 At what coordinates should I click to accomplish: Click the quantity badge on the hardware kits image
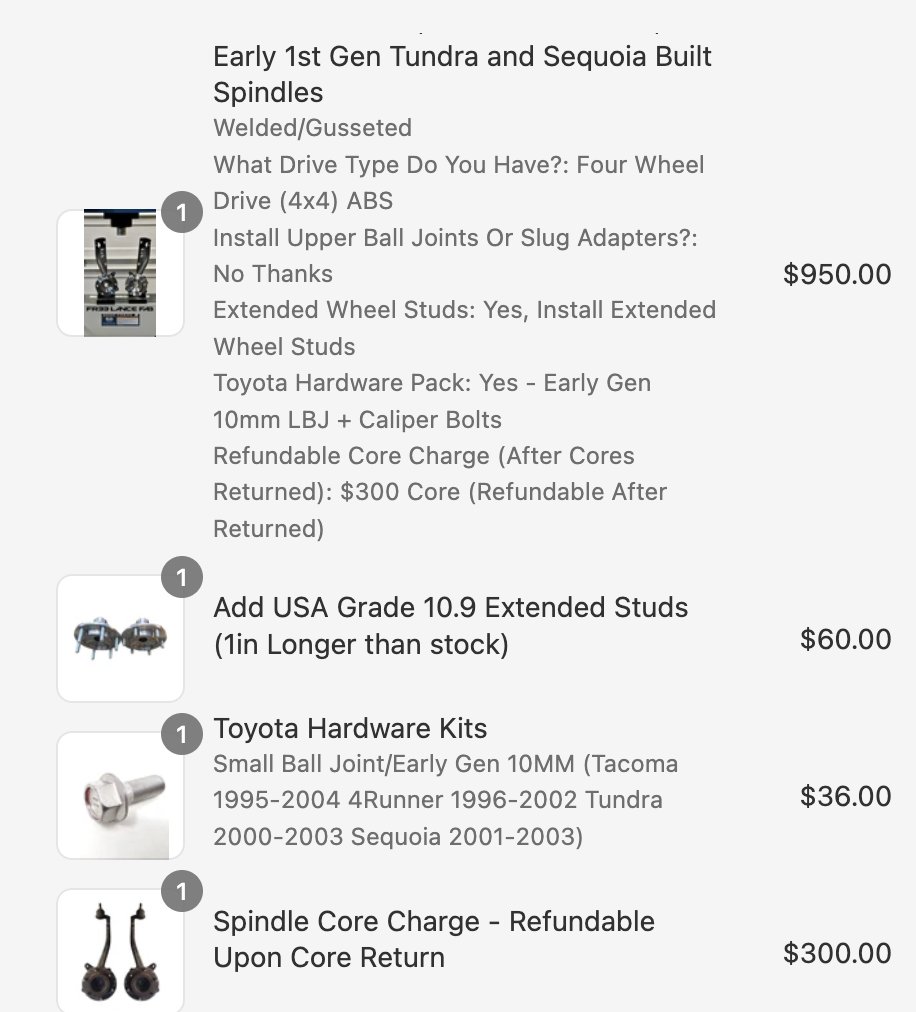[x=182, y=734]
